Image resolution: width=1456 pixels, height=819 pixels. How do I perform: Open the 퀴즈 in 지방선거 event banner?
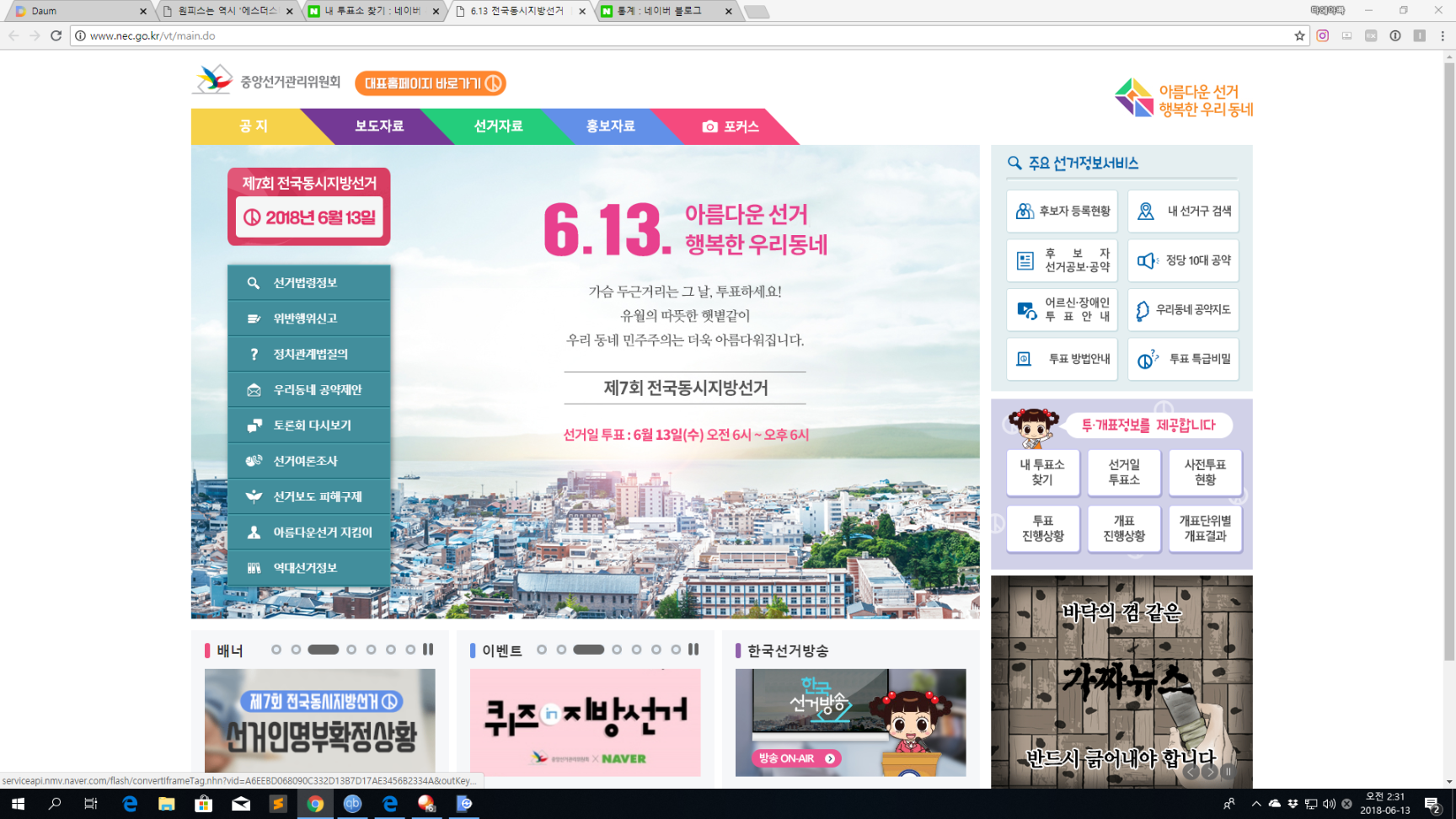pyautogui.click(x=586, y=722)
